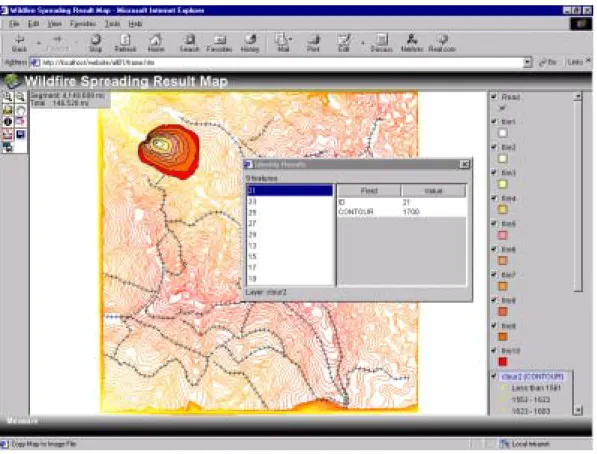Select the Zoom In map tool
This screenshot has height=454, width=597.
[8, 97]
